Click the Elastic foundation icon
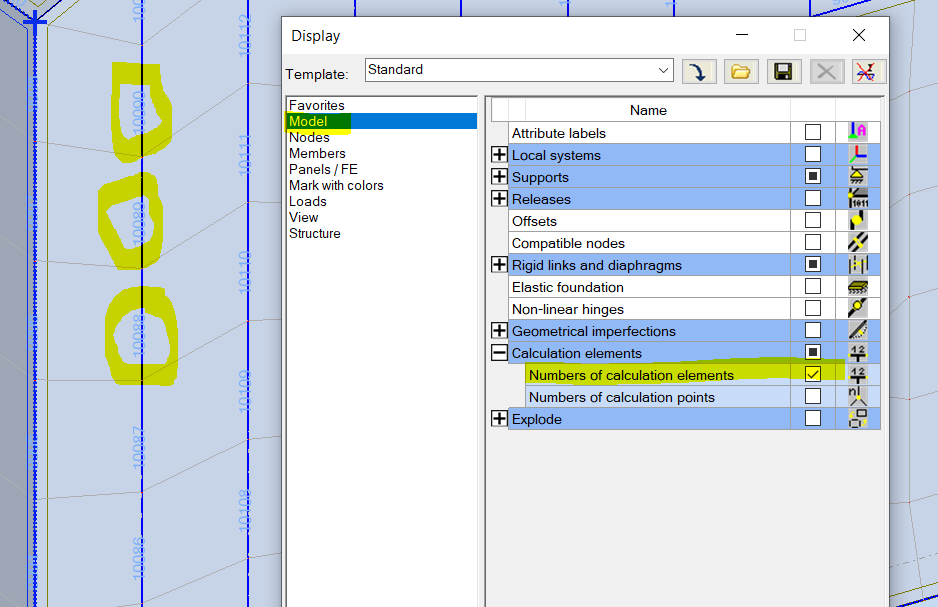The width and height of the screenshot is (938, 607). [x=858, y=286]
